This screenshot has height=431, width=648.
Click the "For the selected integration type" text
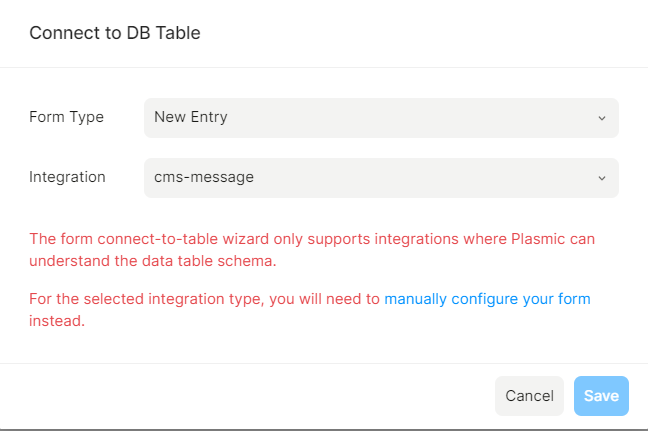tap(140, 298)
